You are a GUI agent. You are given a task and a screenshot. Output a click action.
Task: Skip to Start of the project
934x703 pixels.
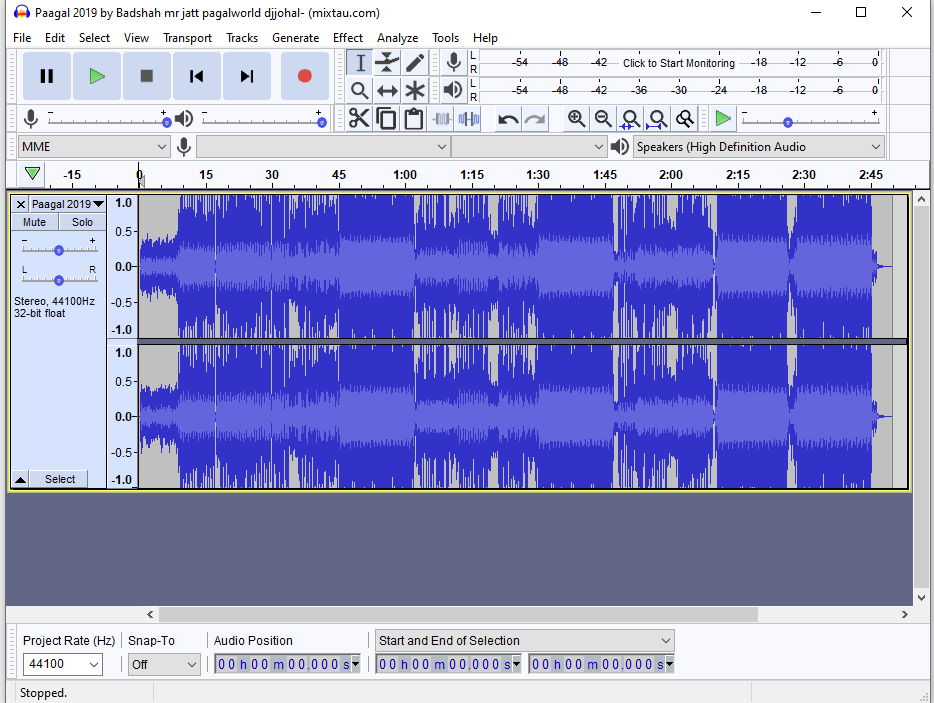[x=197, y=76]
